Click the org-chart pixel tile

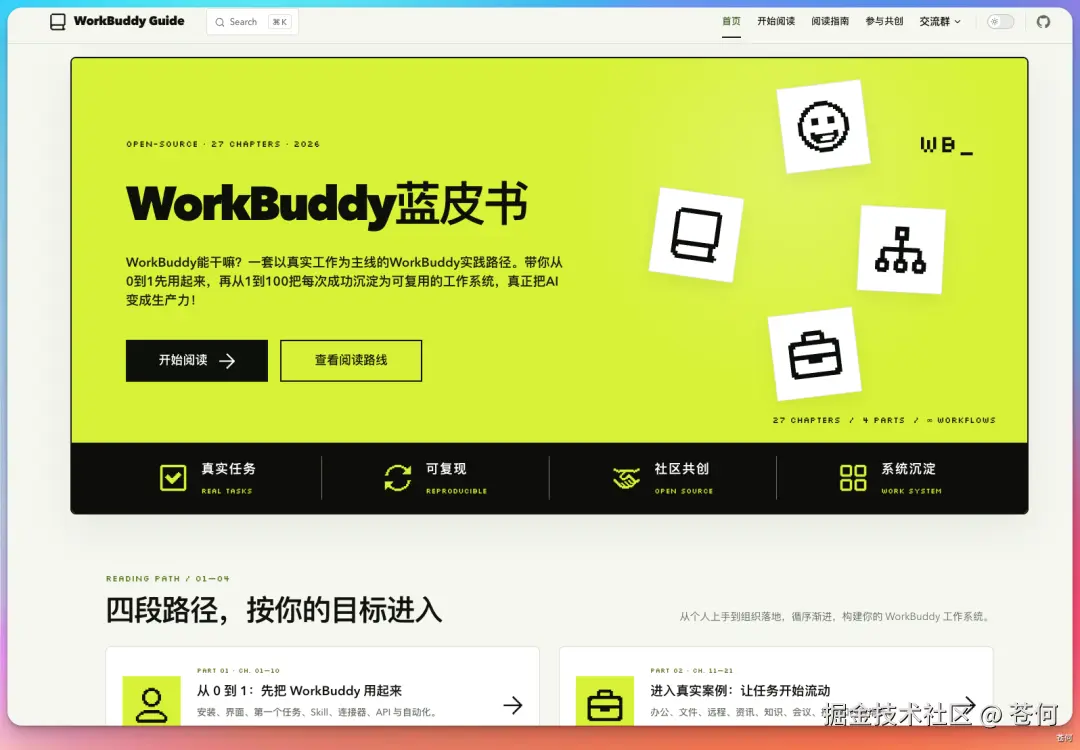pyautogui.click(x=901, y=249)
